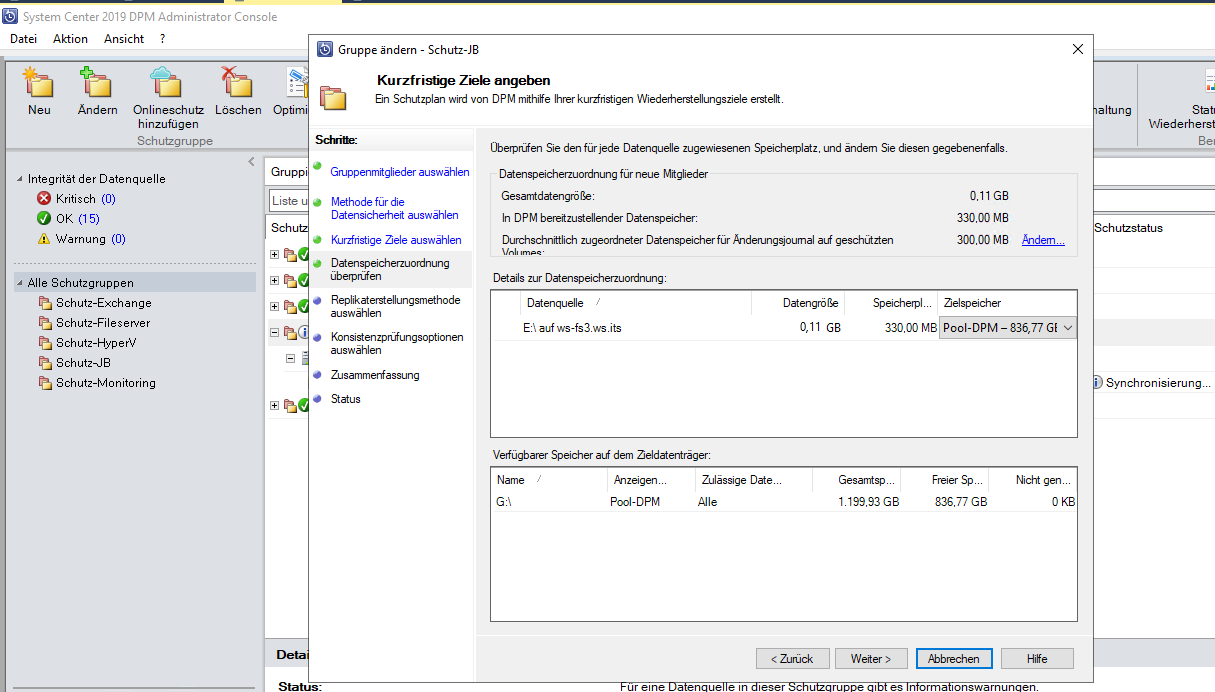Open the ? help menu
The image size is (1215, 692).
coord(162,39)
